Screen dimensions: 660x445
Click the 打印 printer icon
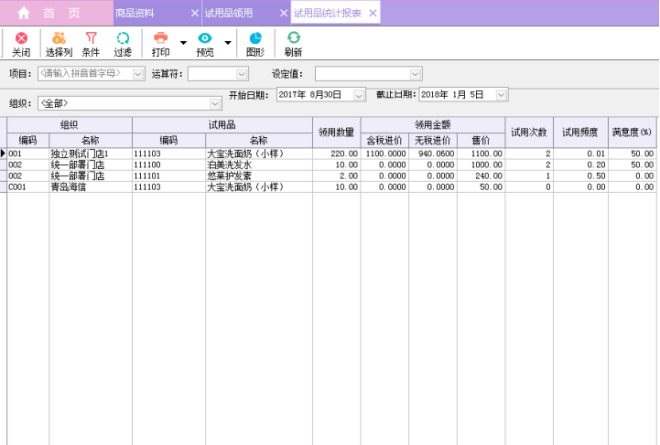[x=160, y=38]
